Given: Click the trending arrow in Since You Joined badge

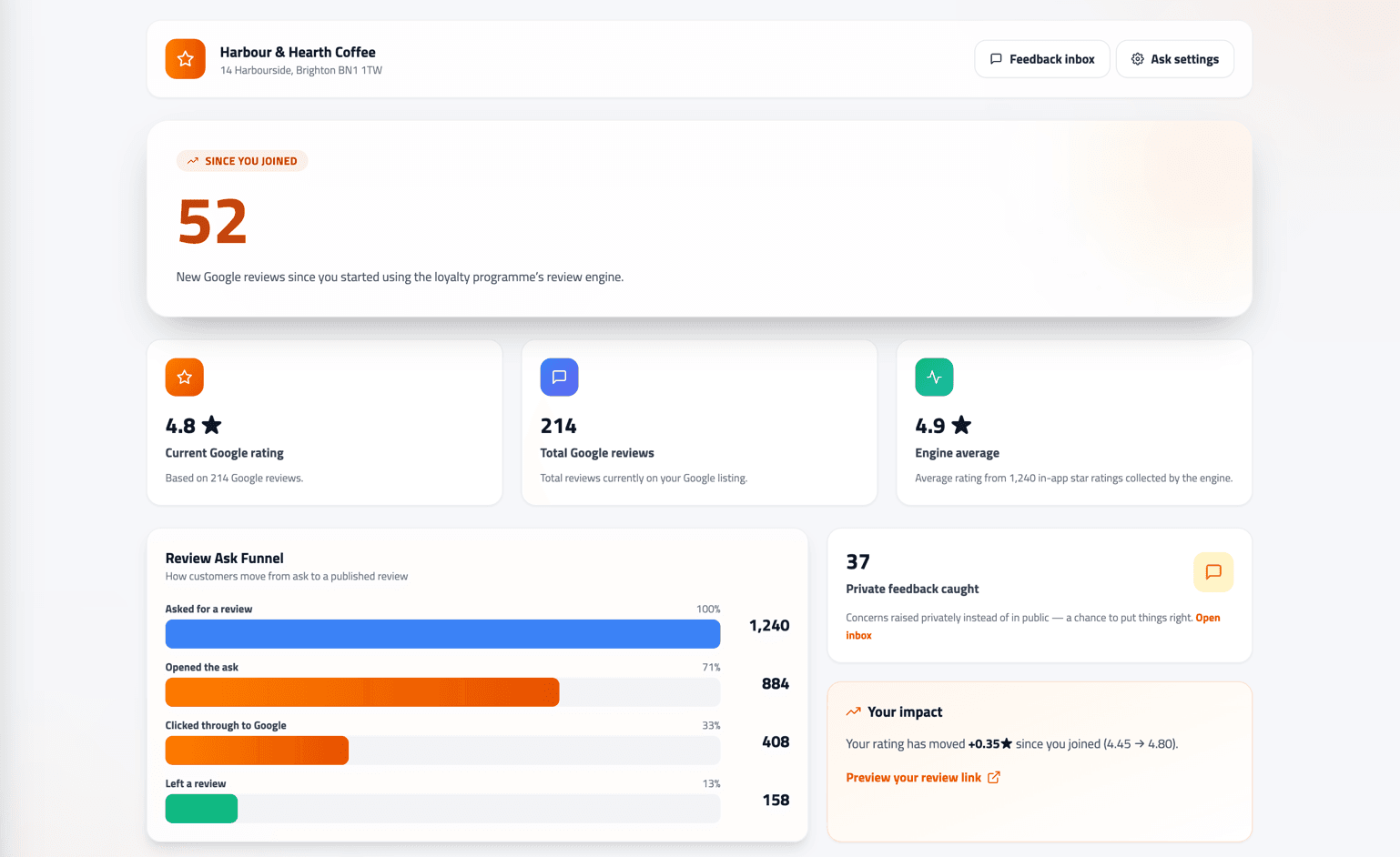Looking at the screenshot, I should 193,161.
